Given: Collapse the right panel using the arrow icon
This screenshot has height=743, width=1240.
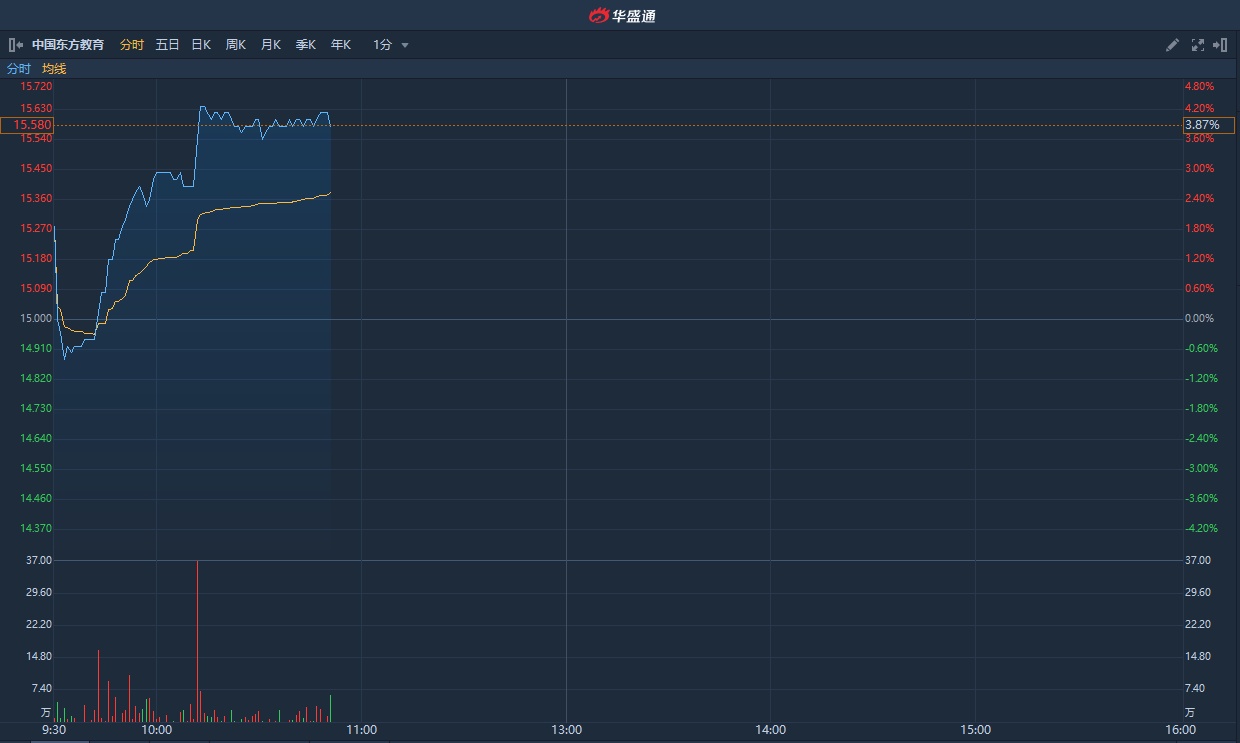Looking at the screenshot, I should pos(1220,45).
